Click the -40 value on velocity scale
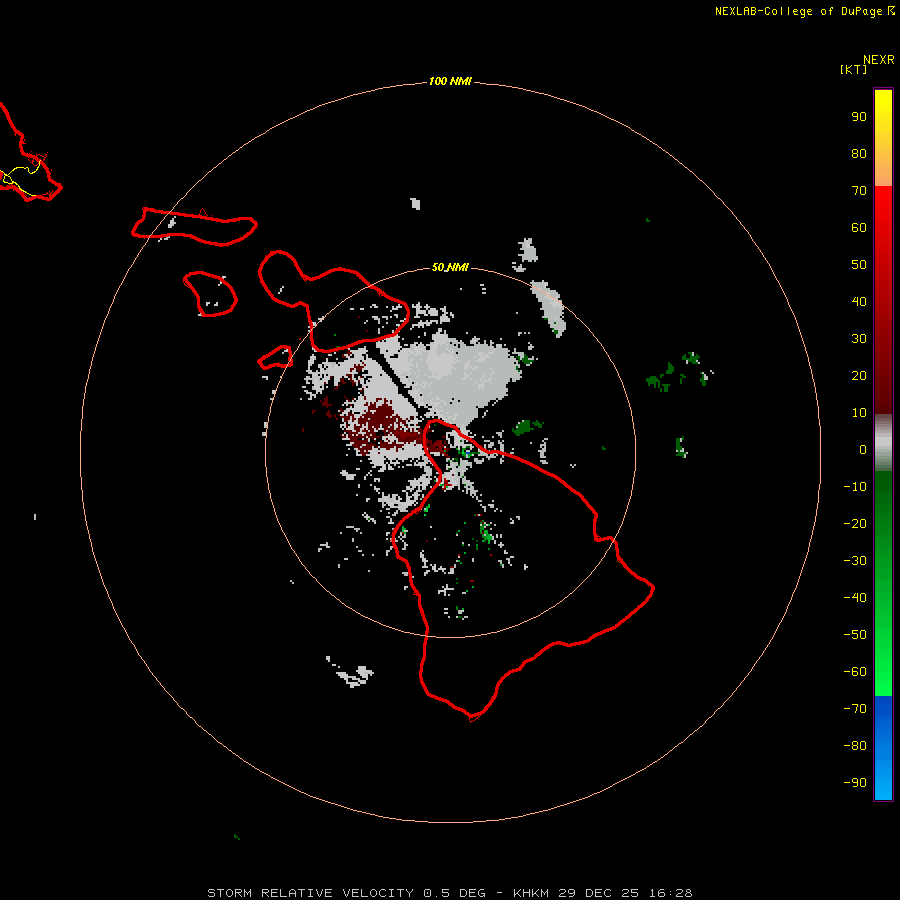Viewport: 900px width, 900px height. tap(855, 598)
